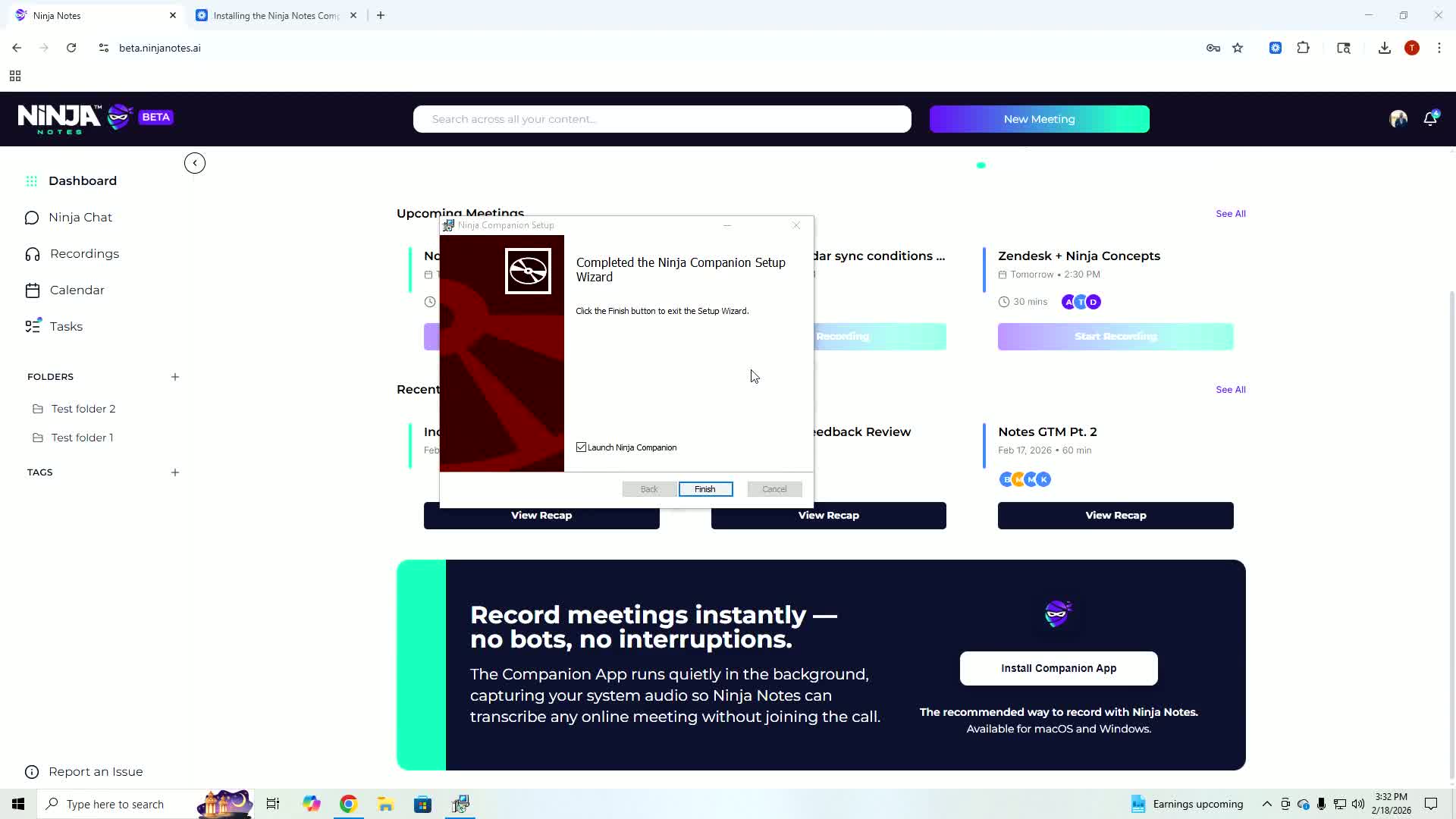Add a new tag with plus icon

click(x=175, y=472)
